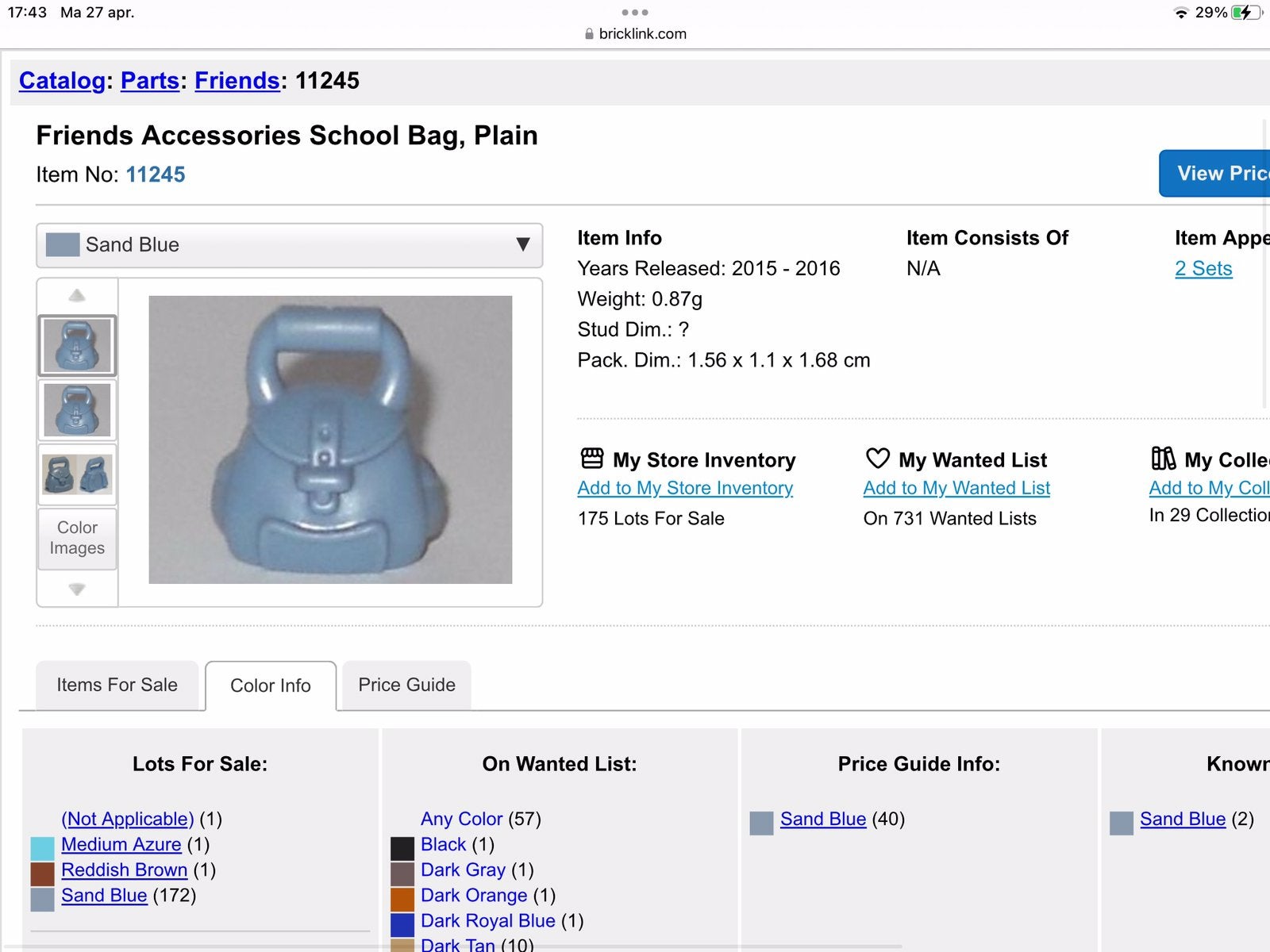Click the large school bag image

tap(330, 440)
